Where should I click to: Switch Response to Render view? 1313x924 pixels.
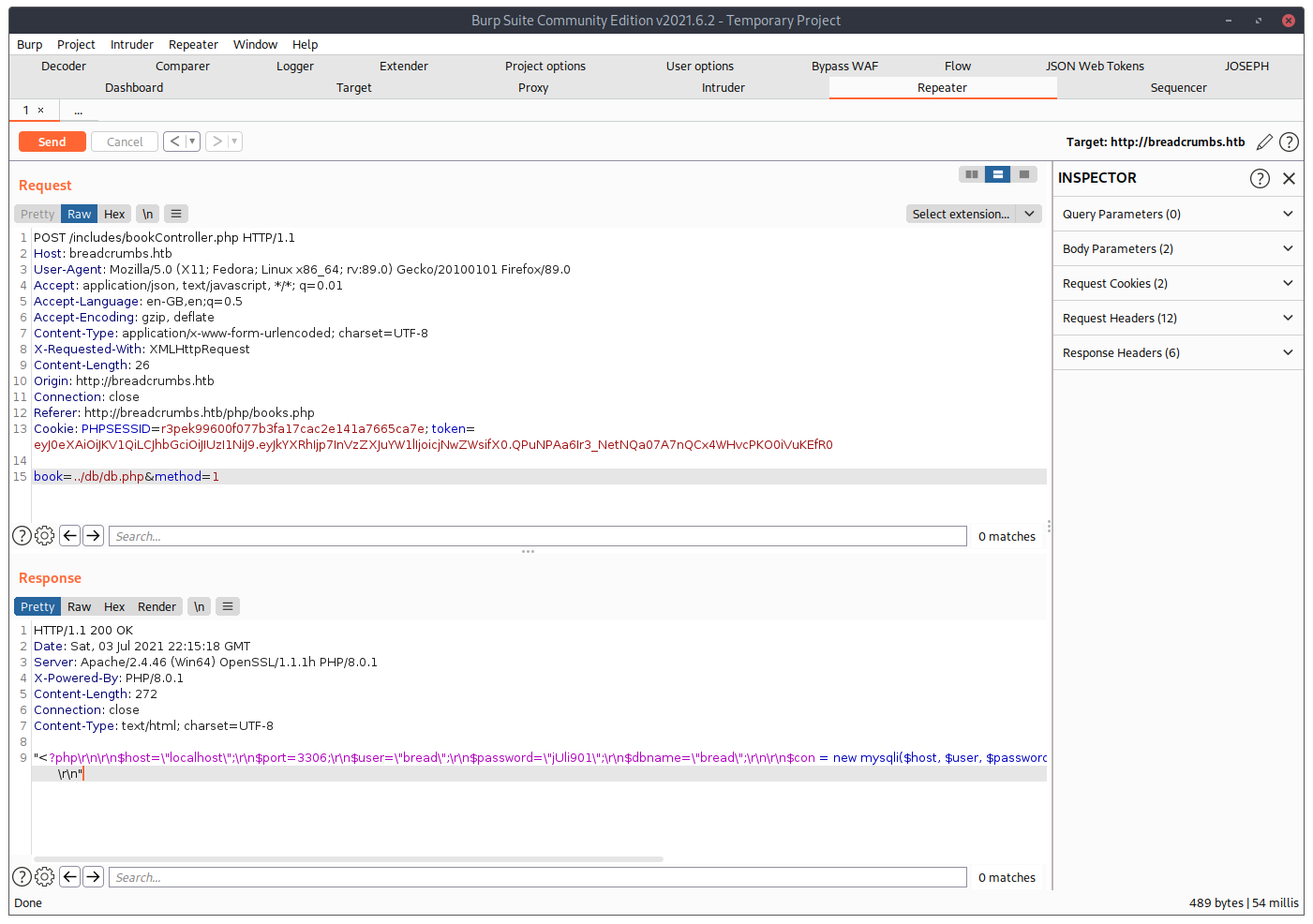pos(157,606)
